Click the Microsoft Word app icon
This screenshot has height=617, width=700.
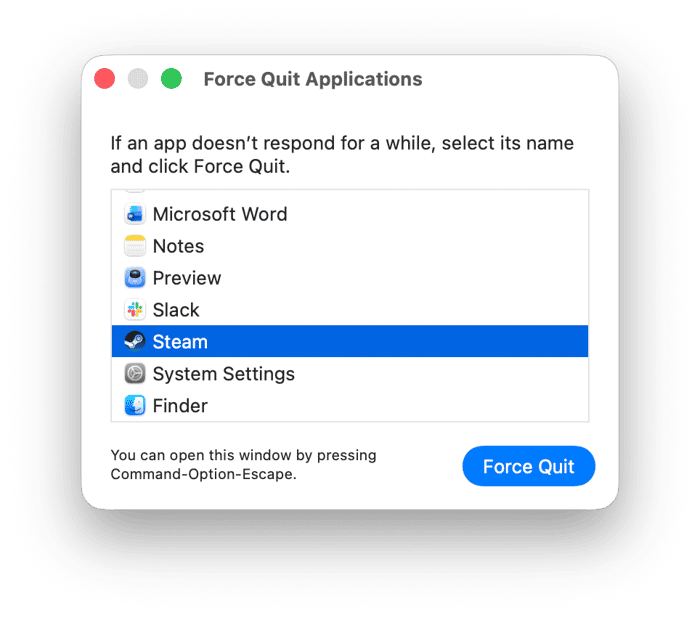[134, 214]
